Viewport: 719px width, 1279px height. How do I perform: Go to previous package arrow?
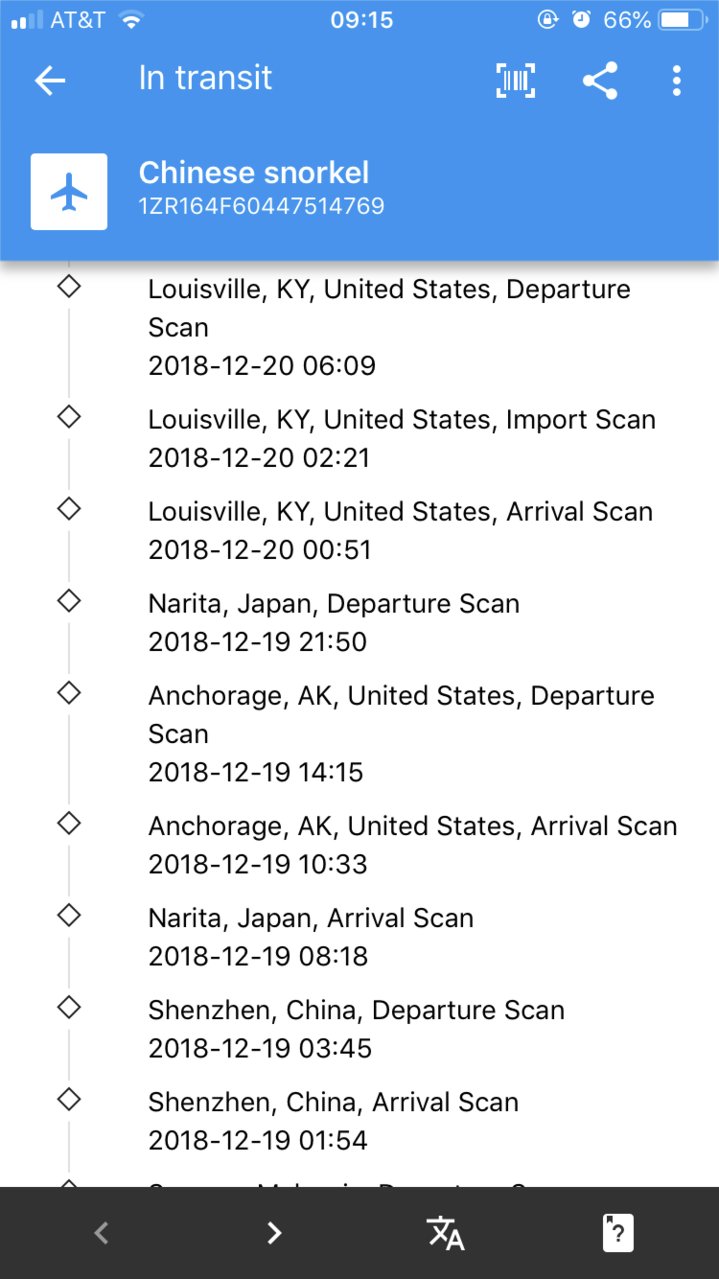101,1233
